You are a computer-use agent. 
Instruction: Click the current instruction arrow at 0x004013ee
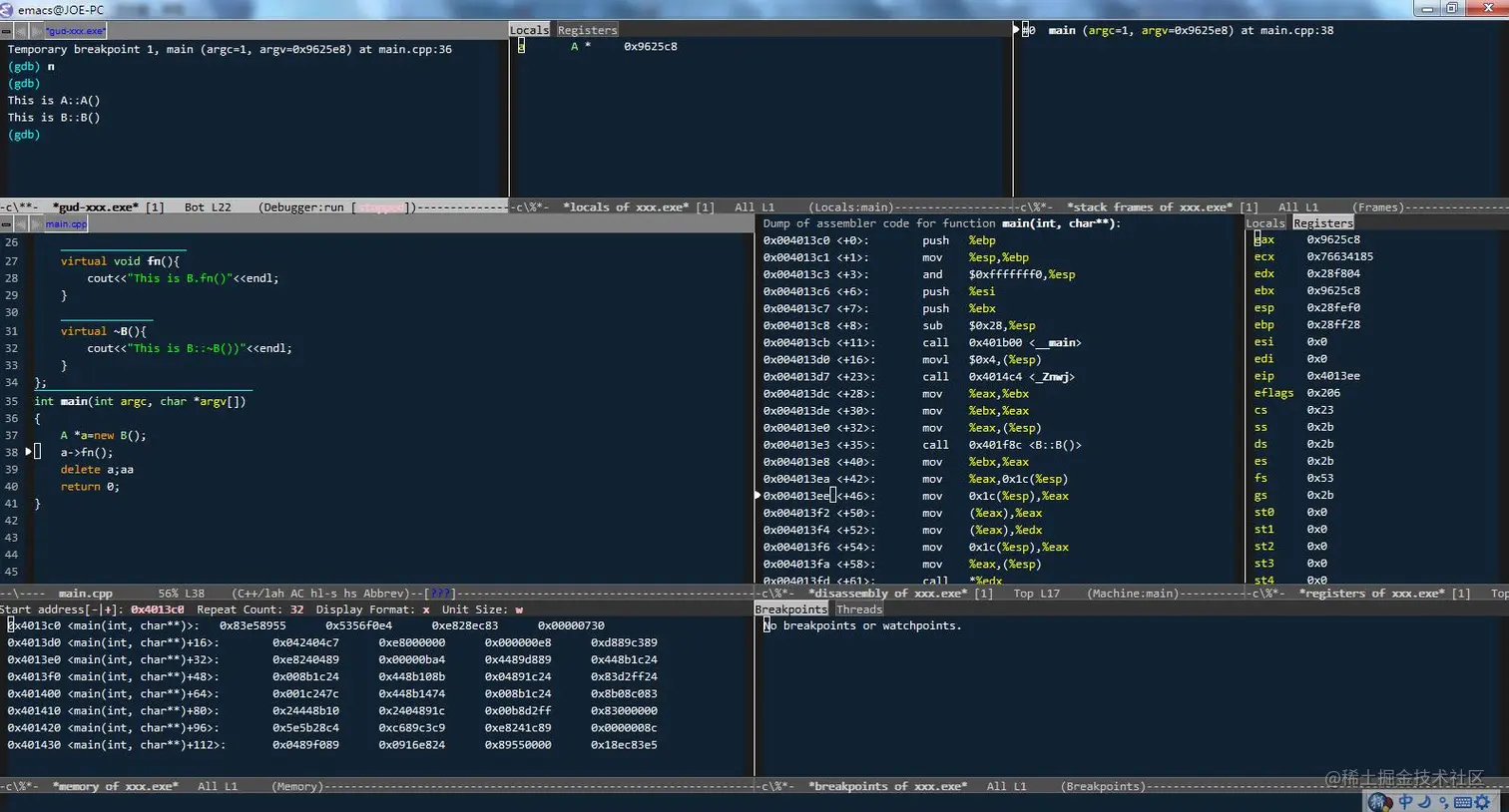[x=758, y=496]
